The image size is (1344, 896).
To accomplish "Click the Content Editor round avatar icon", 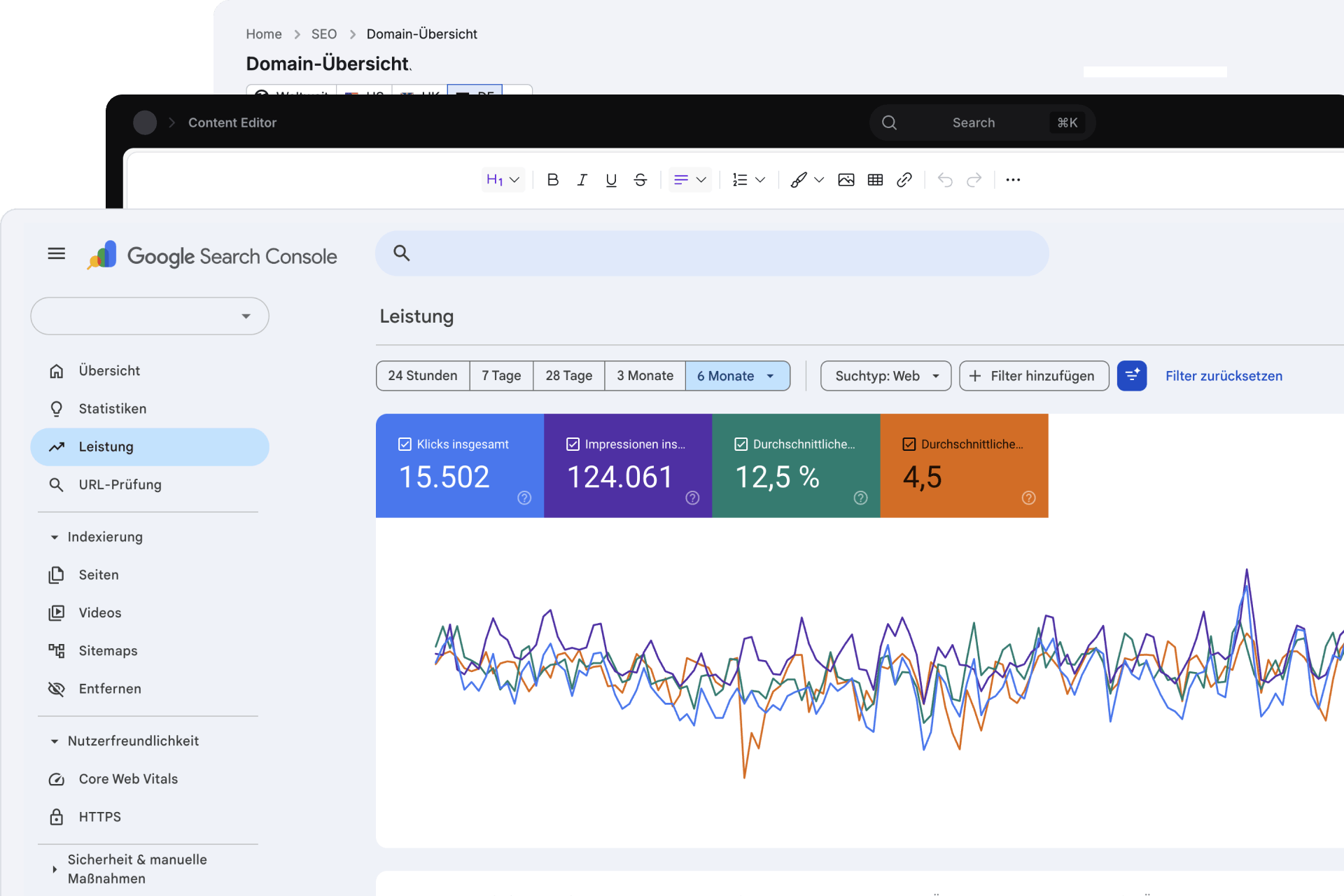I will 145,122.
